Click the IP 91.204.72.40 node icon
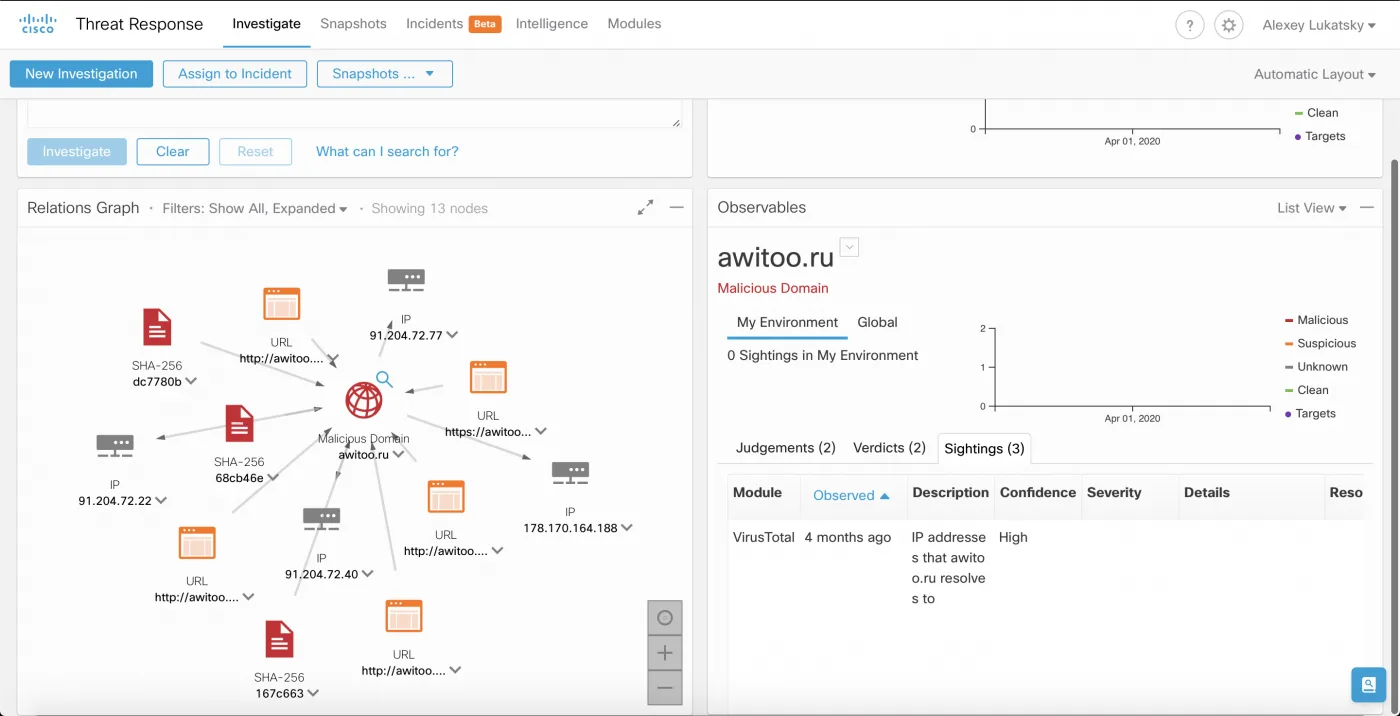The height and width of the screenshot is (716, 1400). click(321, 519)
